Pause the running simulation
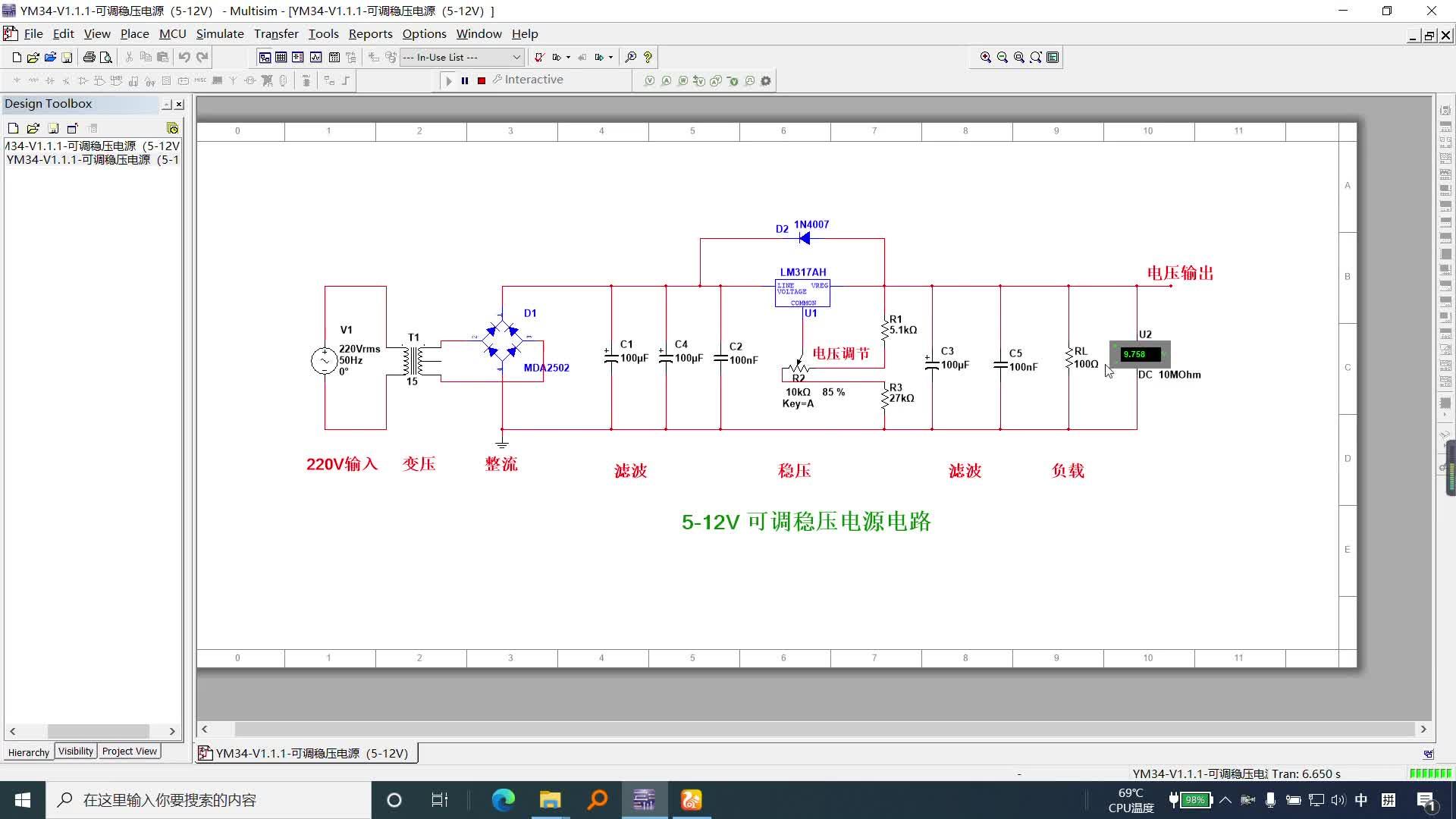This screenshot has height=819, width=1456. click(x=465, y=80)
